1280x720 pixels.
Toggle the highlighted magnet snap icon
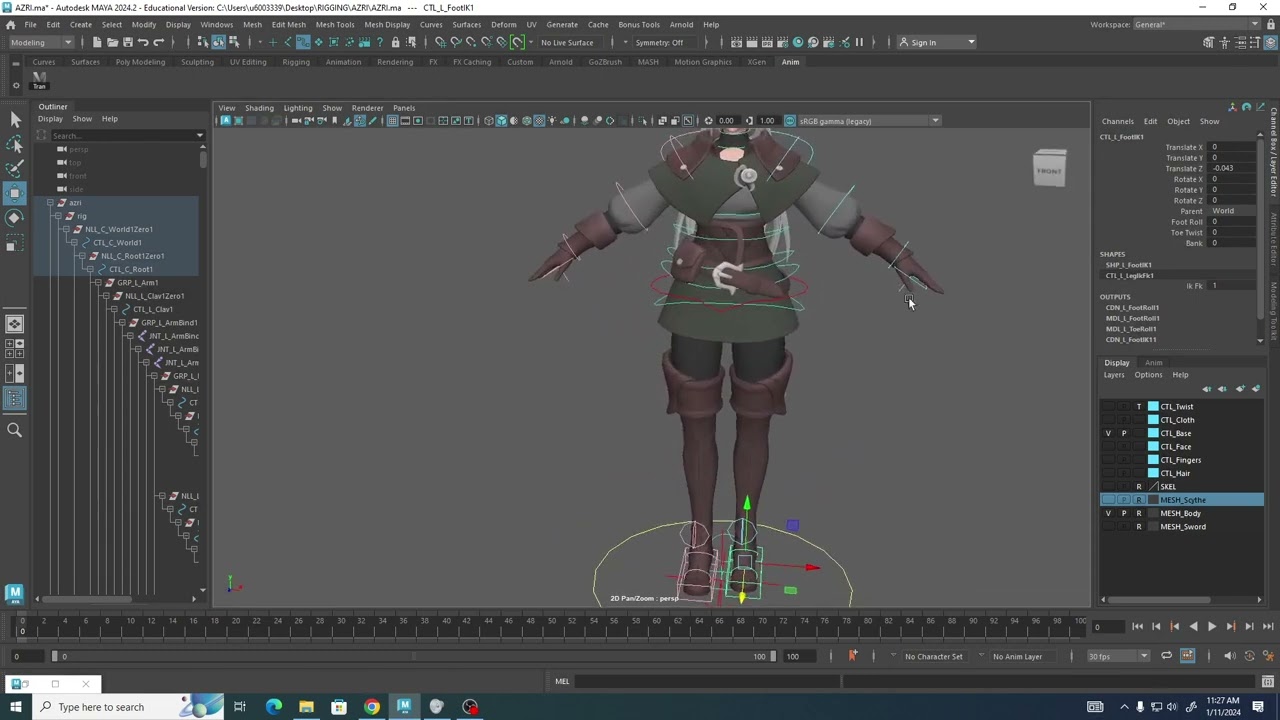coord(517,42)
